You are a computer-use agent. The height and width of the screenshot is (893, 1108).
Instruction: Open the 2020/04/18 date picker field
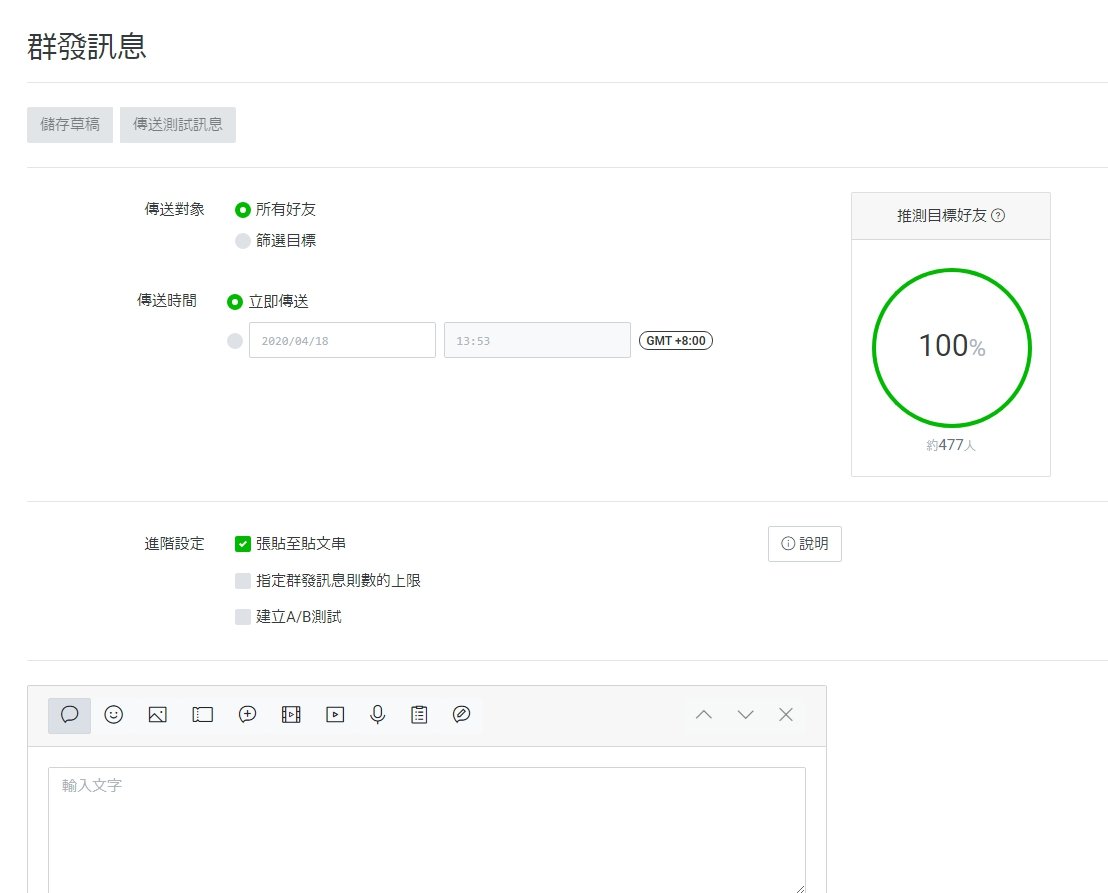tap(342, 340)
